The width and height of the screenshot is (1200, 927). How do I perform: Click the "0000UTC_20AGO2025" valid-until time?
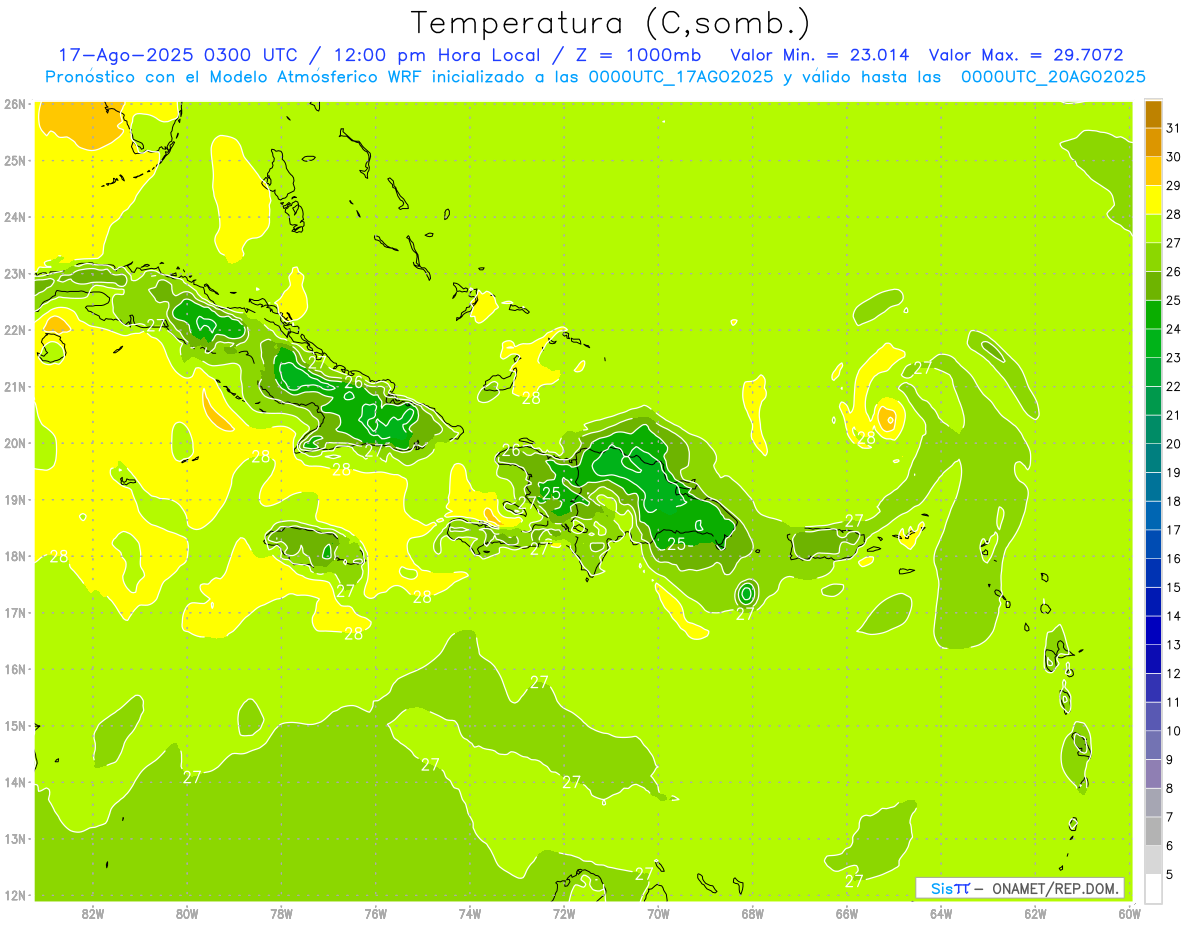1053,76
